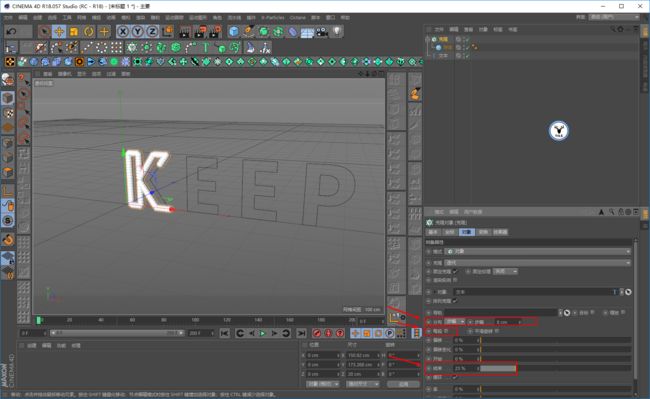Toggle the X axis lock
The height and width of the screenshot is (399, 650).
click(x=123, y=31)
